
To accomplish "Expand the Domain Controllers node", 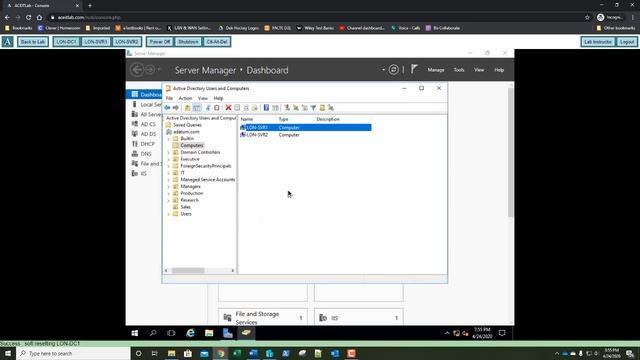I will click(169, 152).
